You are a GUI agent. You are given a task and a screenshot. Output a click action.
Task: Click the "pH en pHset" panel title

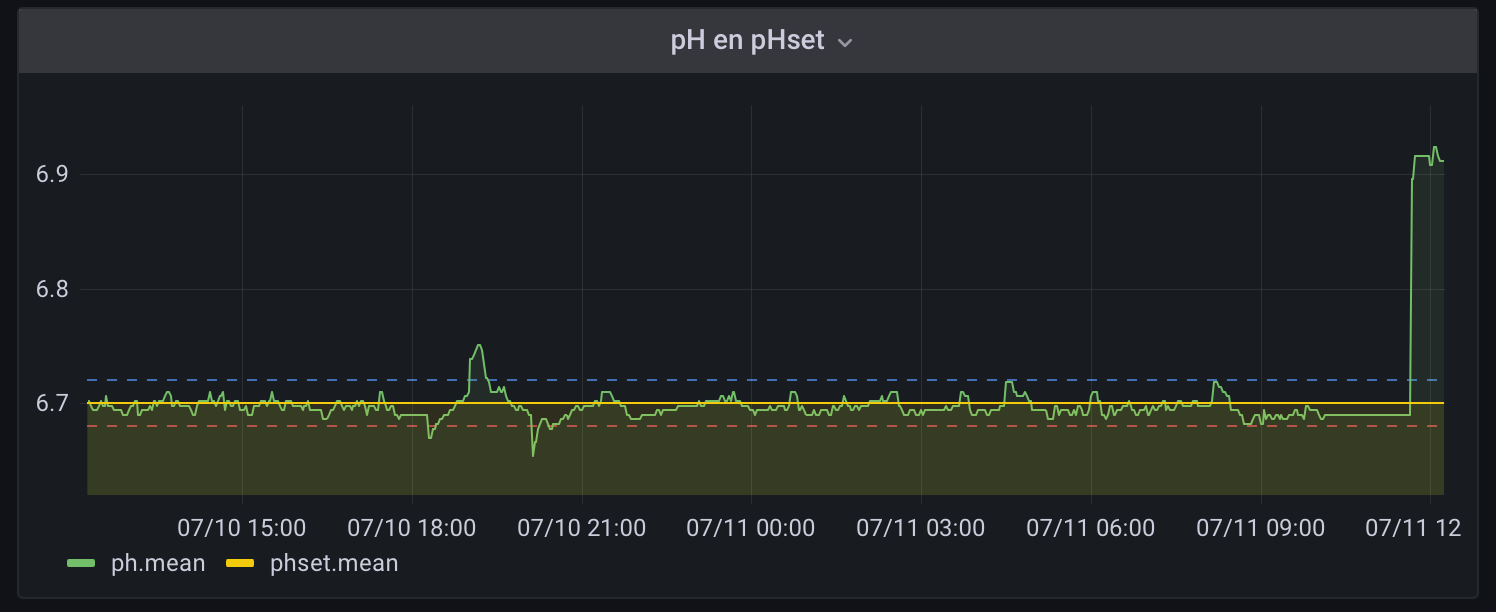(x=747, y=41)
